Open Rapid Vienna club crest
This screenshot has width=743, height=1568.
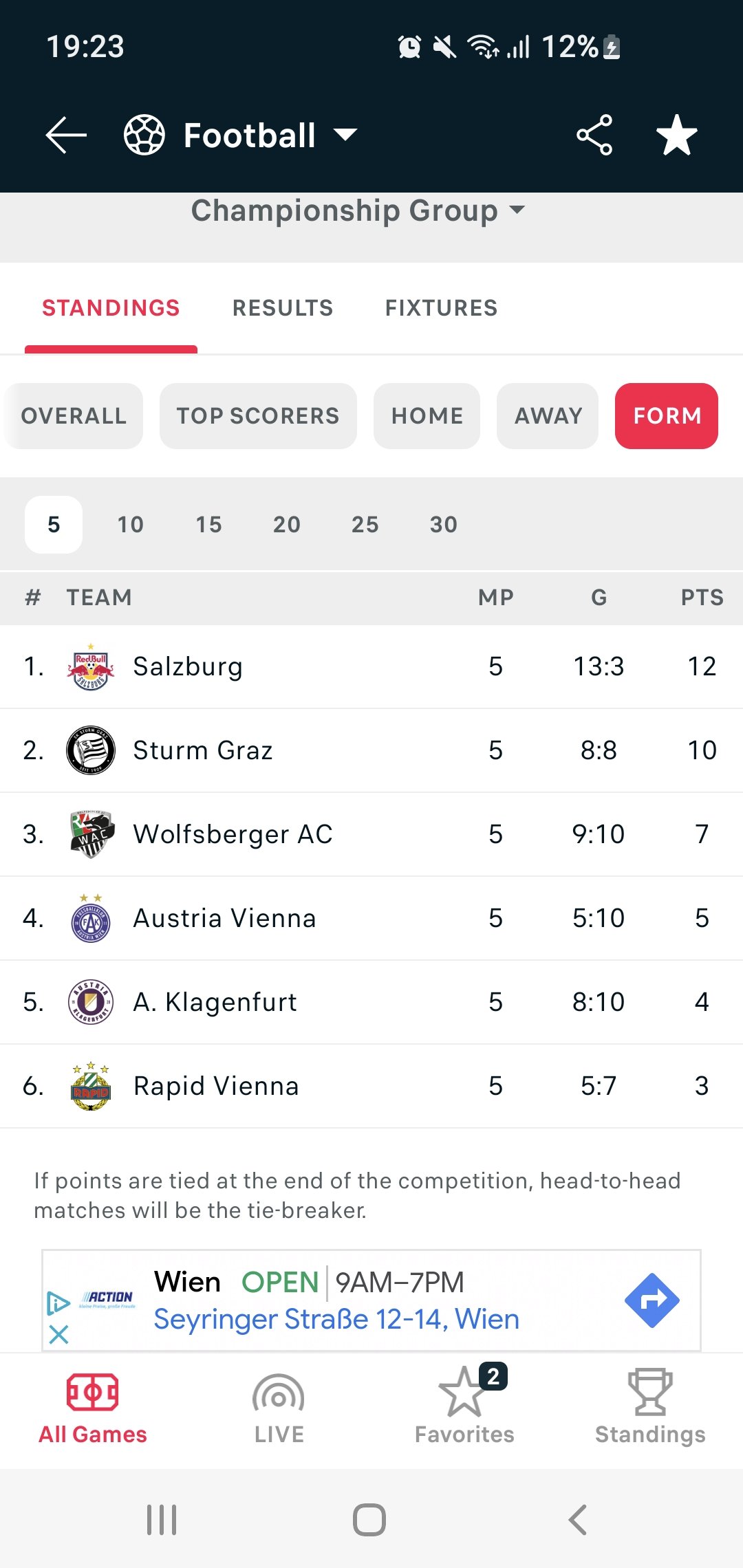coord(91,1086)
